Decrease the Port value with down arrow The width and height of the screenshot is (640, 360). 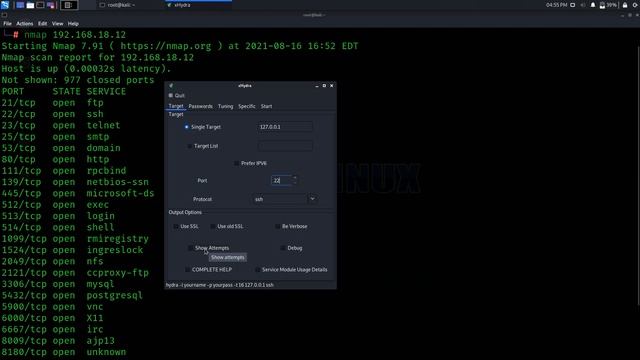(295, 183)
